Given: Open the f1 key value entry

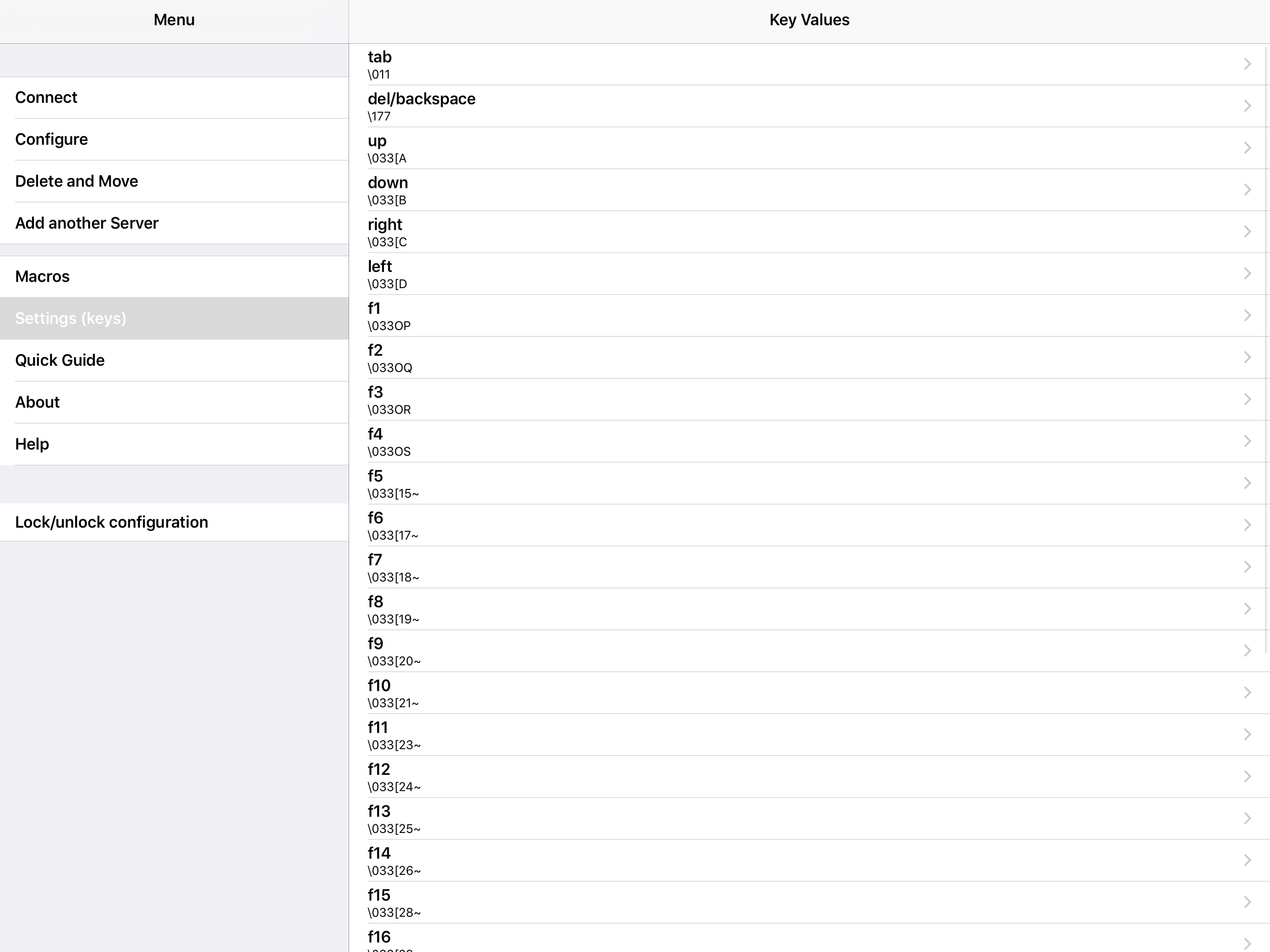Looking at the screenshot, I should point(804,316).
